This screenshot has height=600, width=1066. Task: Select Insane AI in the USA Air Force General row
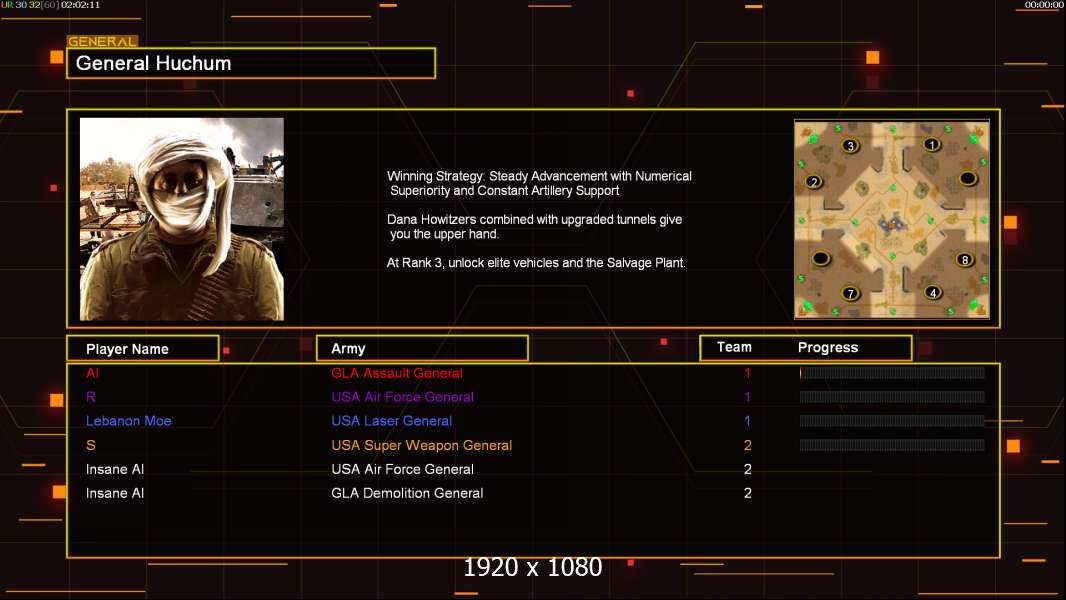[115, 470]
